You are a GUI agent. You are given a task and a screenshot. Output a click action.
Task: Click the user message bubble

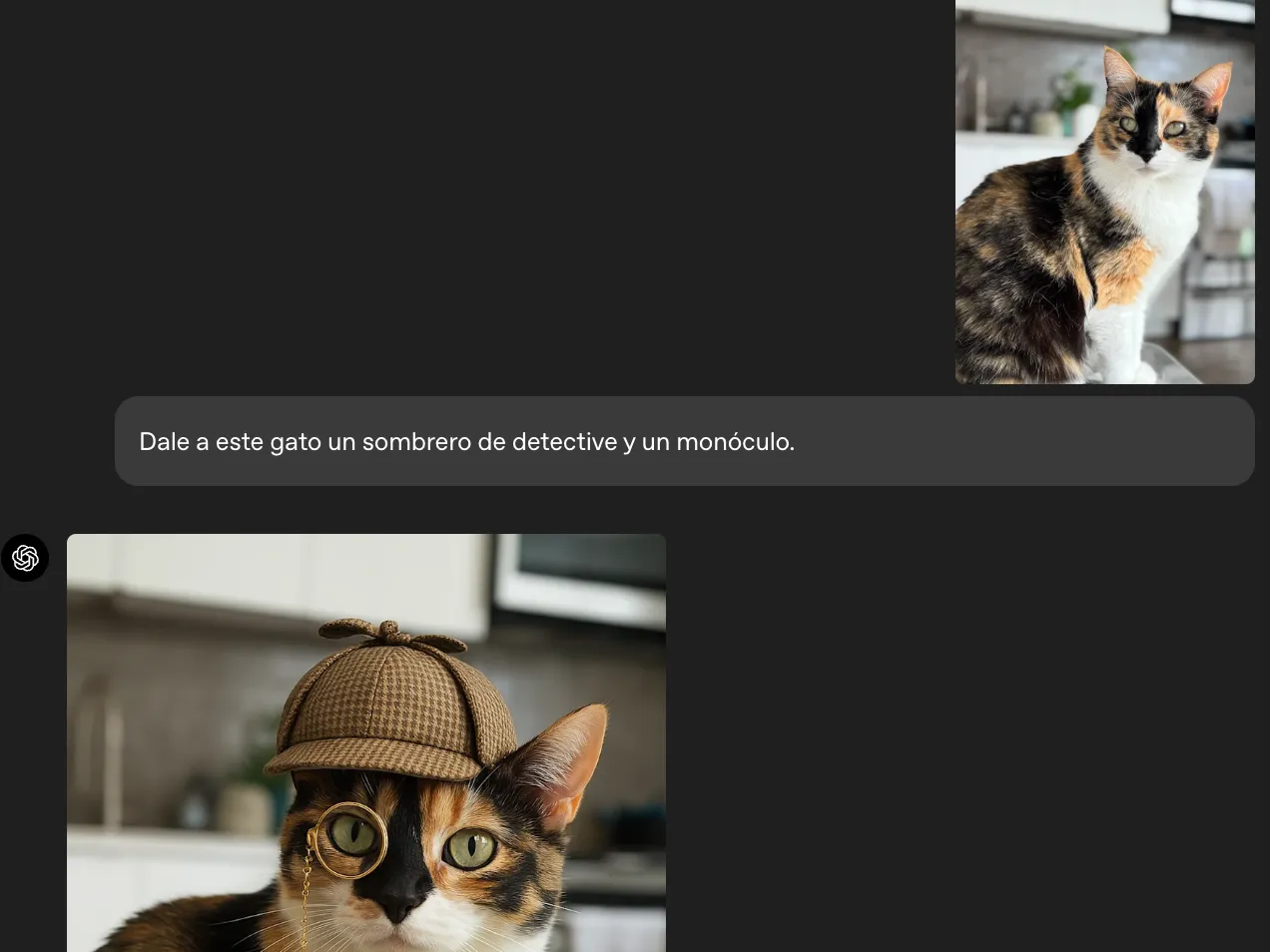click(684, 440)
